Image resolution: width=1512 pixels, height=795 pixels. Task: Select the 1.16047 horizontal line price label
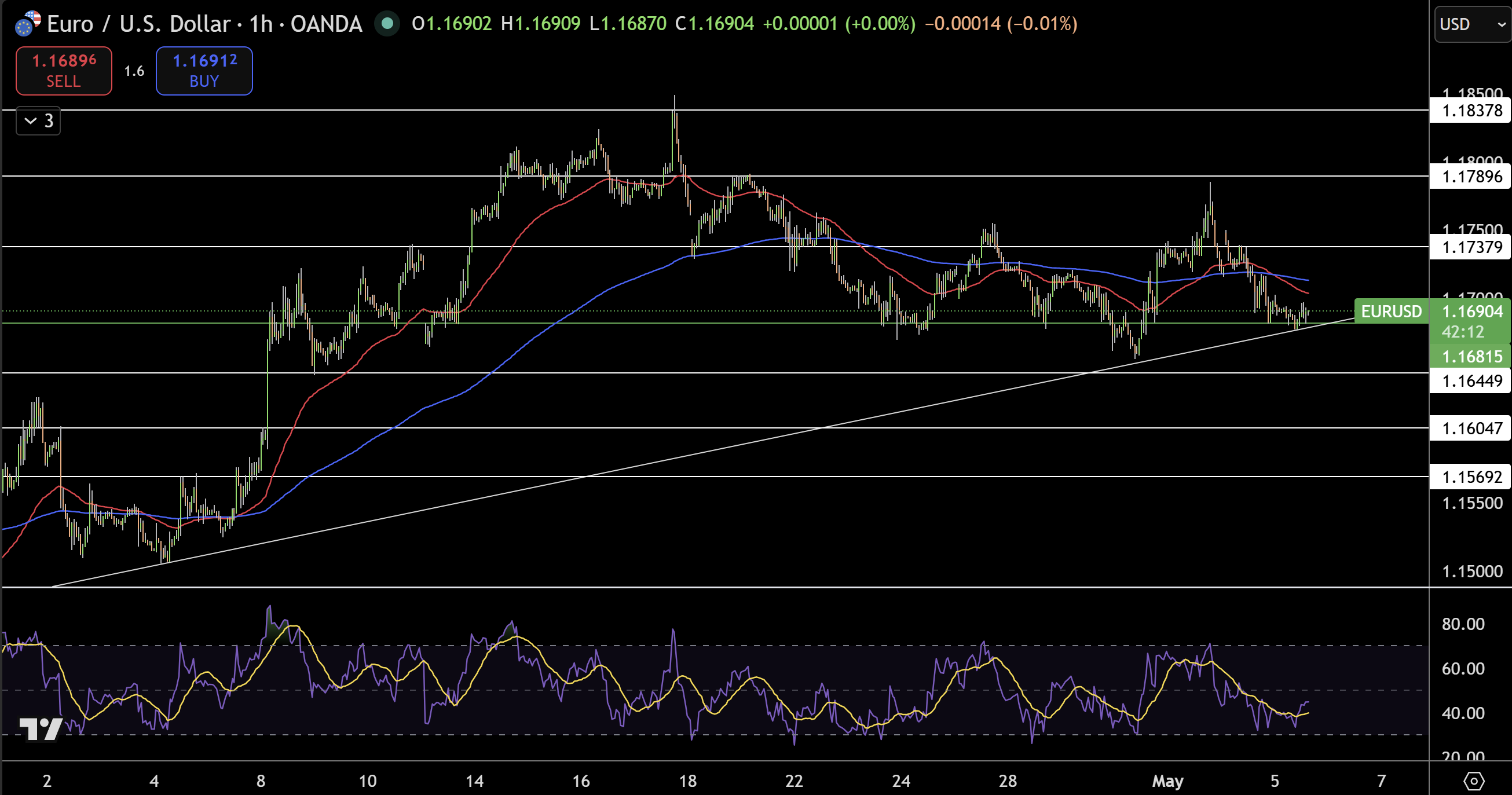(1470, 428)
